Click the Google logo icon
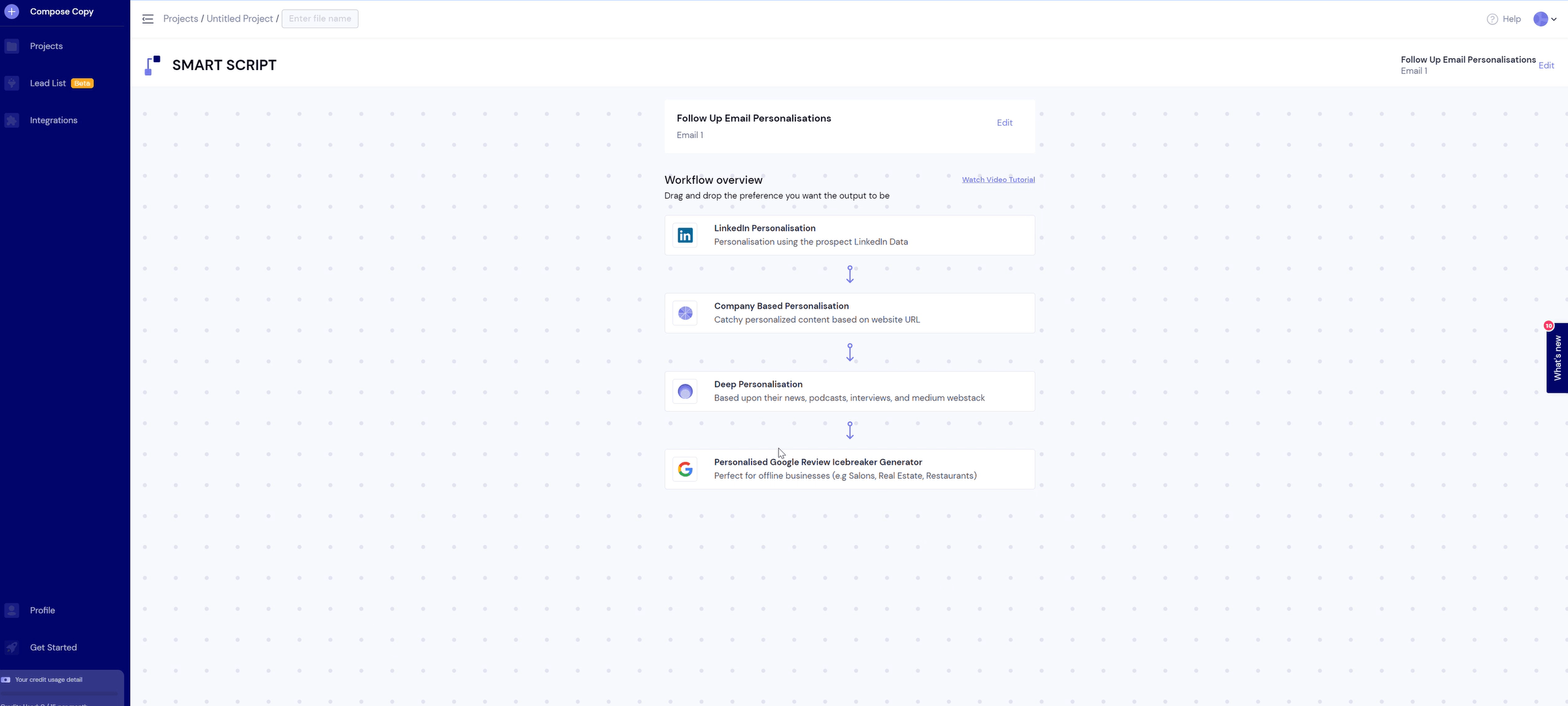1568x706 pixels. click(x=685, y=469)
